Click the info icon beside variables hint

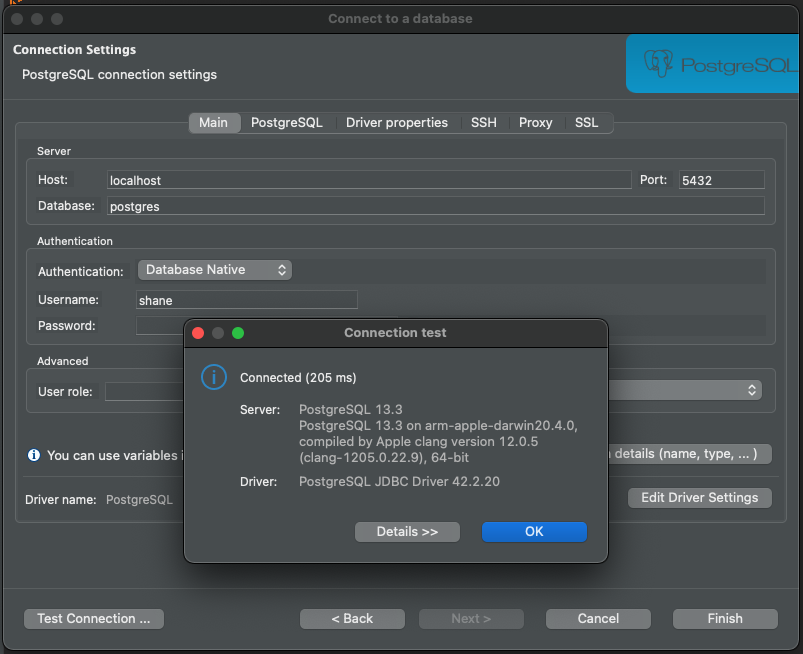point(34,455)
